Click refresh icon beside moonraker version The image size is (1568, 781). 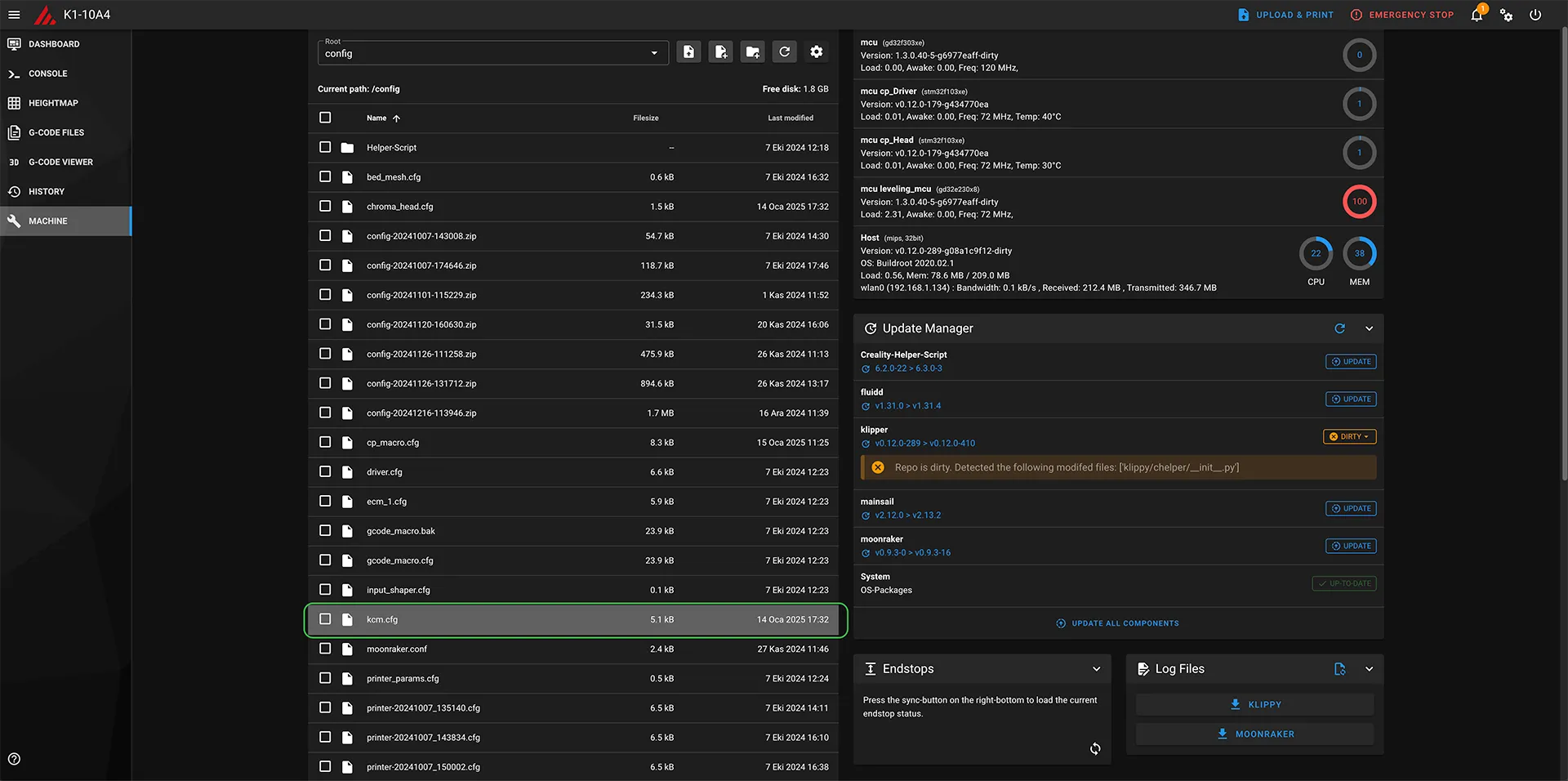[x=866, y=553]
